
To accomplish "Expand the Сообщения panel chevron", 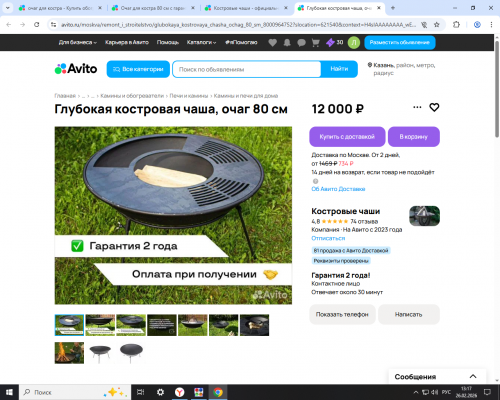I will (x=473, y=376).
